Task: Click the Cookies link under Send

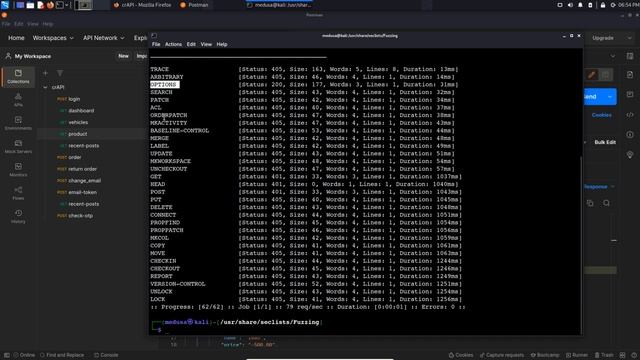Action: click(602, 115)
